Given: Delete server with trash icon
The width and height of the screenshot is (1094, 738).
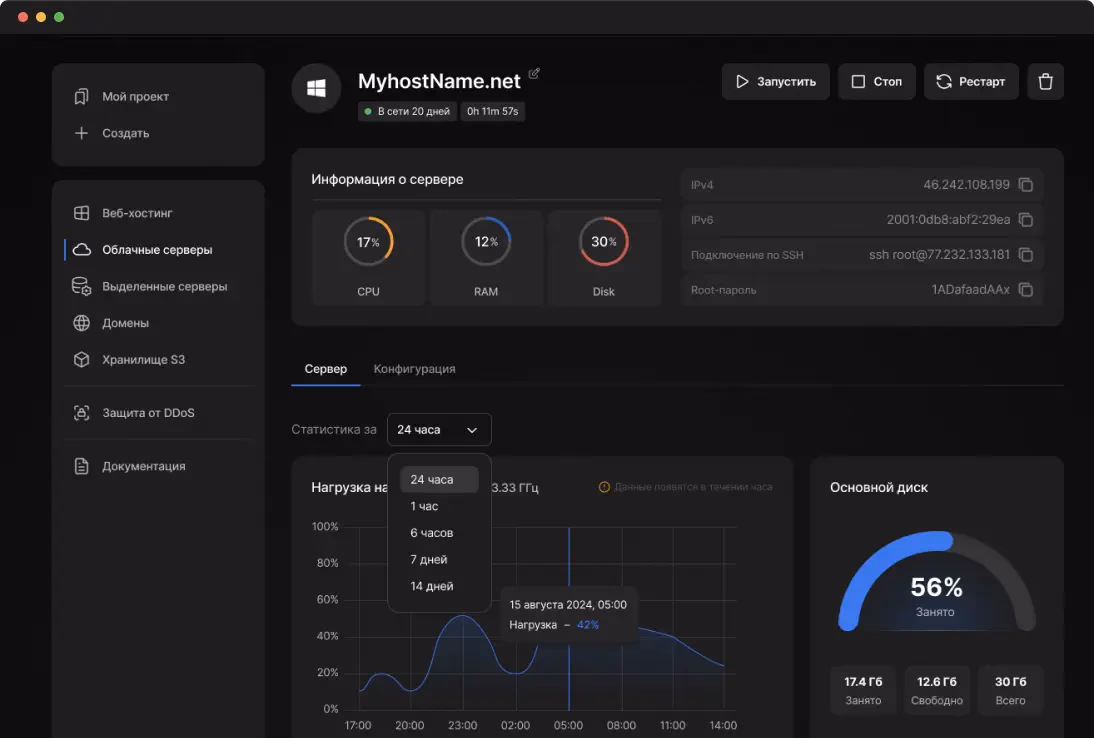Looking at the screenshot, I should (x=1045, y=82).
